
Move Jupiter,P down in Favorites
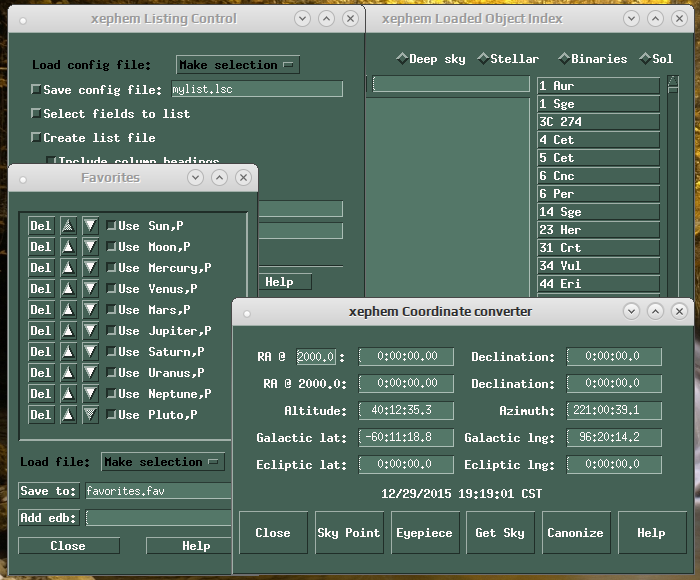tap(90, 330)
